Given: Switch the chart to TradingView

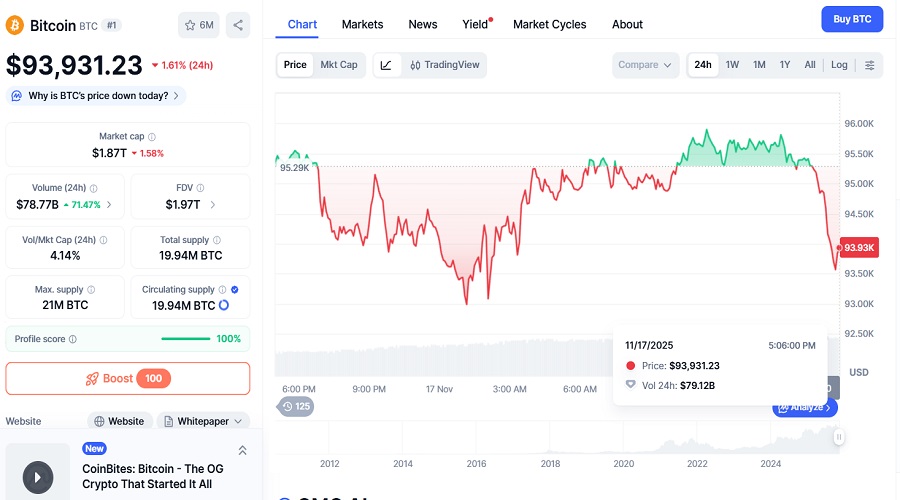Looking at the screenshot, I should pyautogui.click(x=445, y=65).
